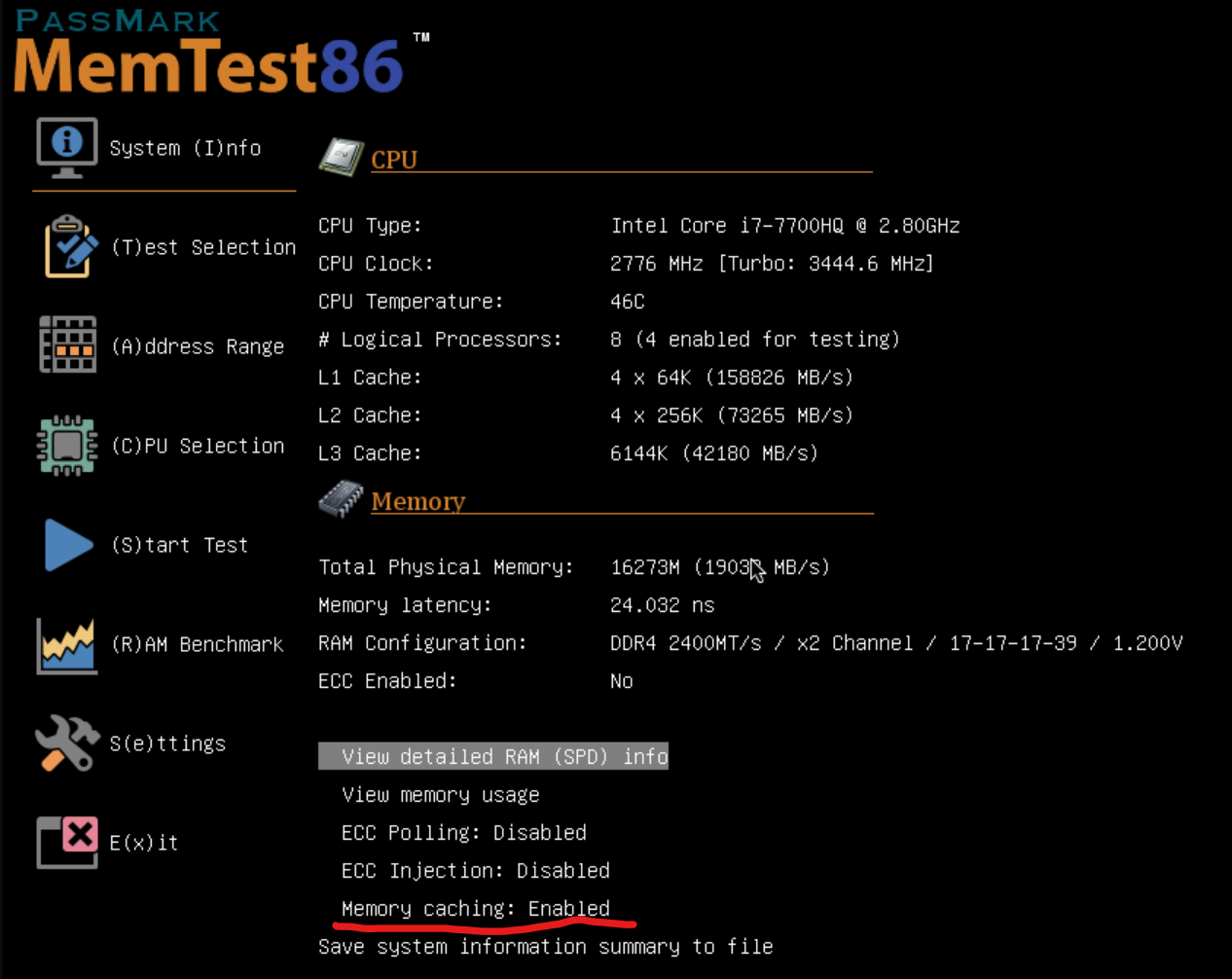Click the L2 Cache: label
Screen dimensions: 1232x979
coord(370,416)
